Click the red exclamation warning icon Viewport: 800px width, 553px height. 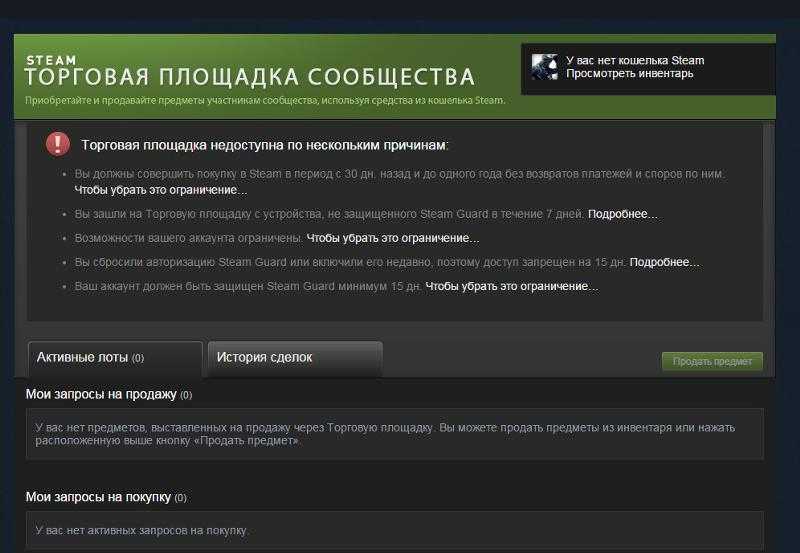58,143
